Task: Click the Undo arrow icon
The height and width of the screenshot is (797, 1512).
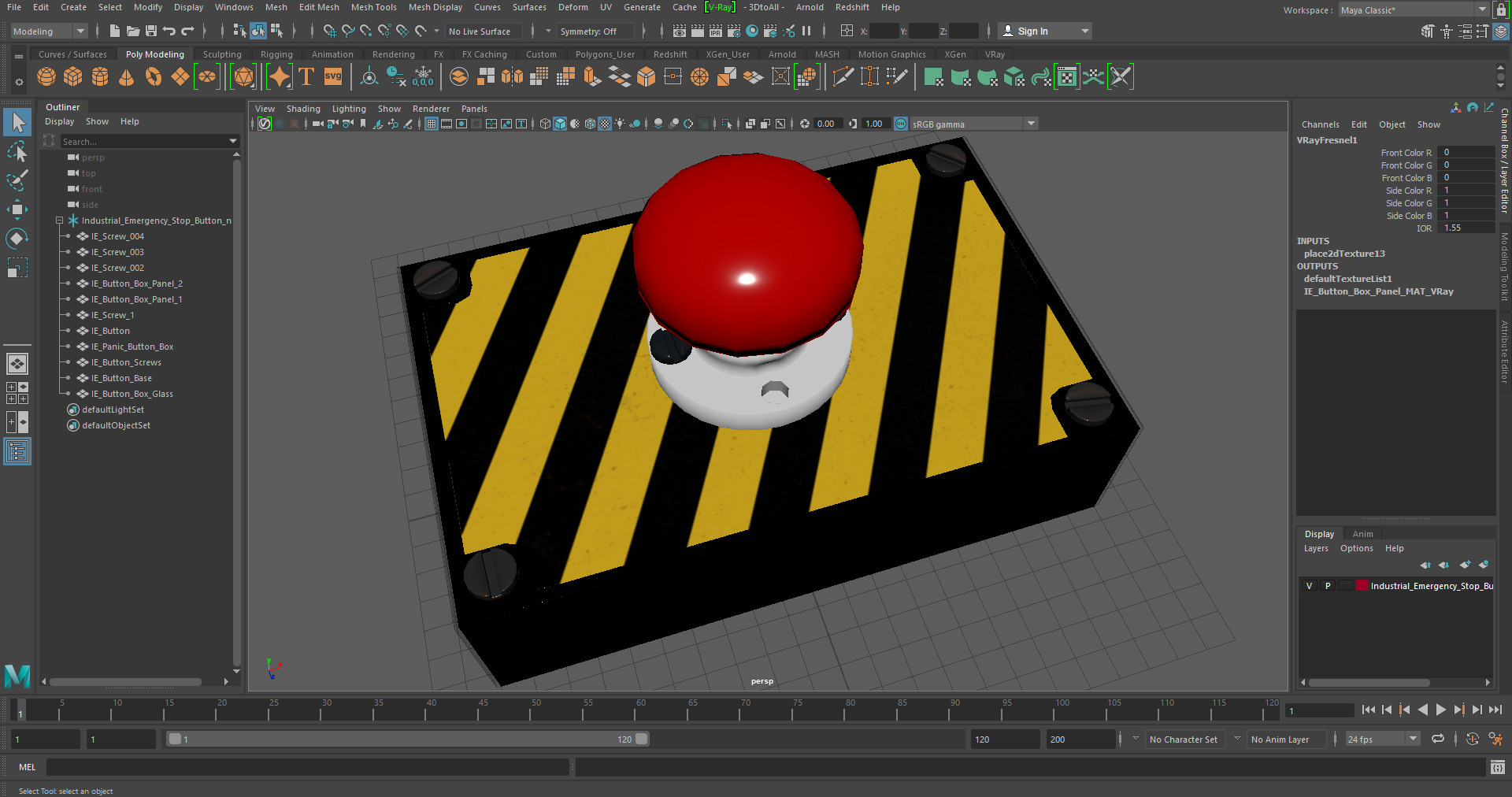Action: click(169, 31)
